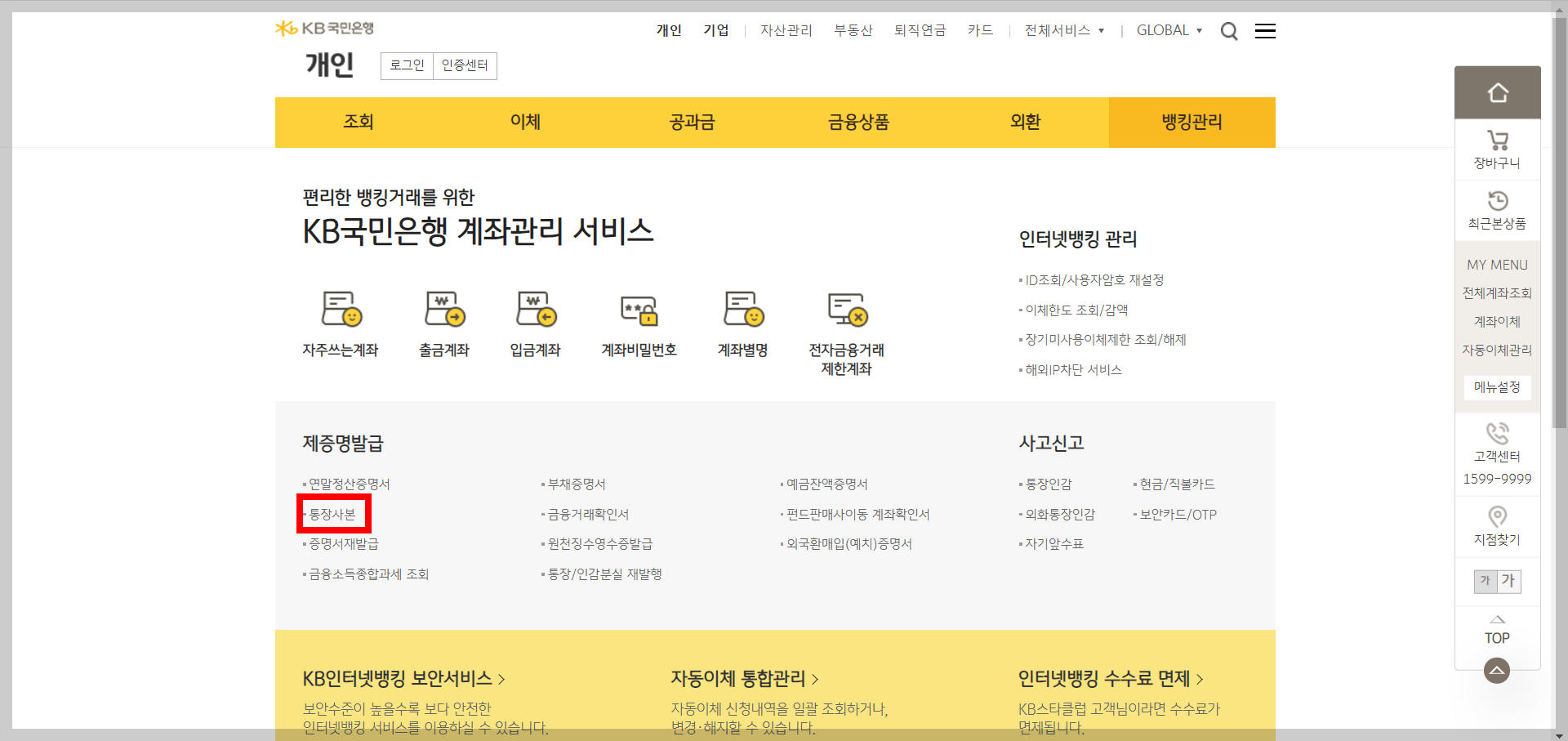
Task: Switch to the 조회 tab
Action: (358, 122)
